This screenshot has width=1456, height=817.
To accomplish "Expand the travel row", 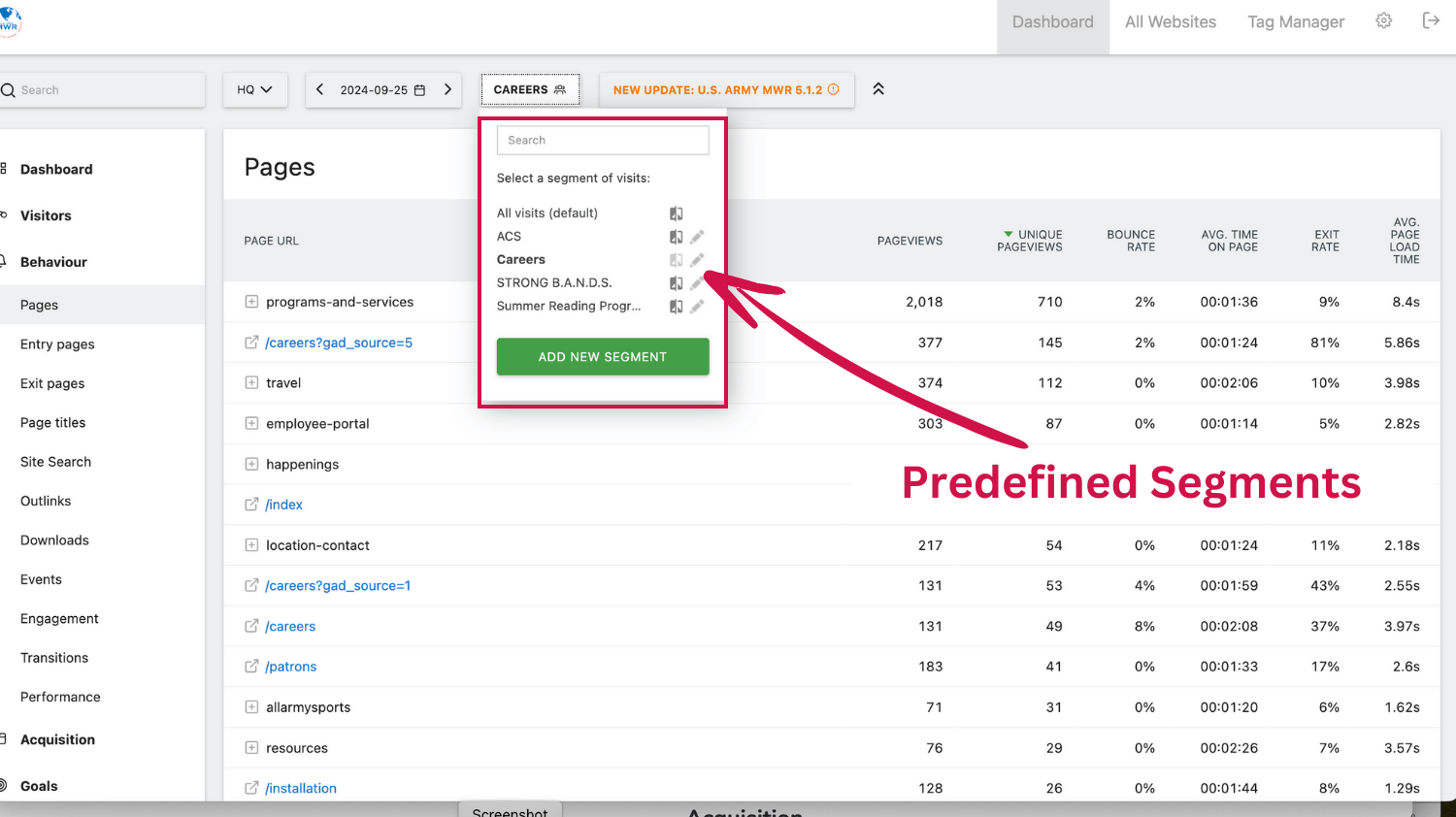I will (251, 383).
